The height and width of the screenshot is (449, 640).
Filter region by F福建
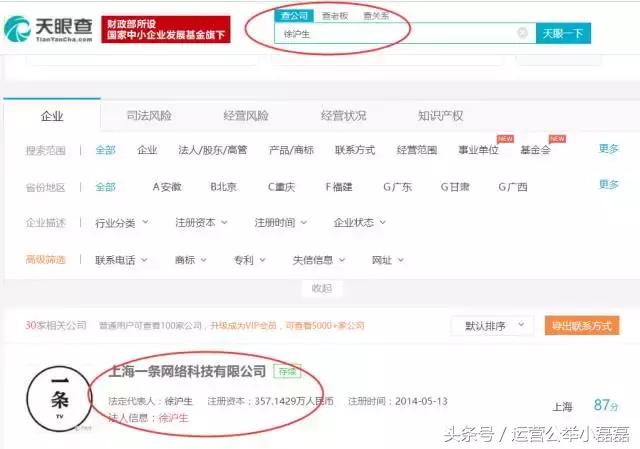click(338, 187)
